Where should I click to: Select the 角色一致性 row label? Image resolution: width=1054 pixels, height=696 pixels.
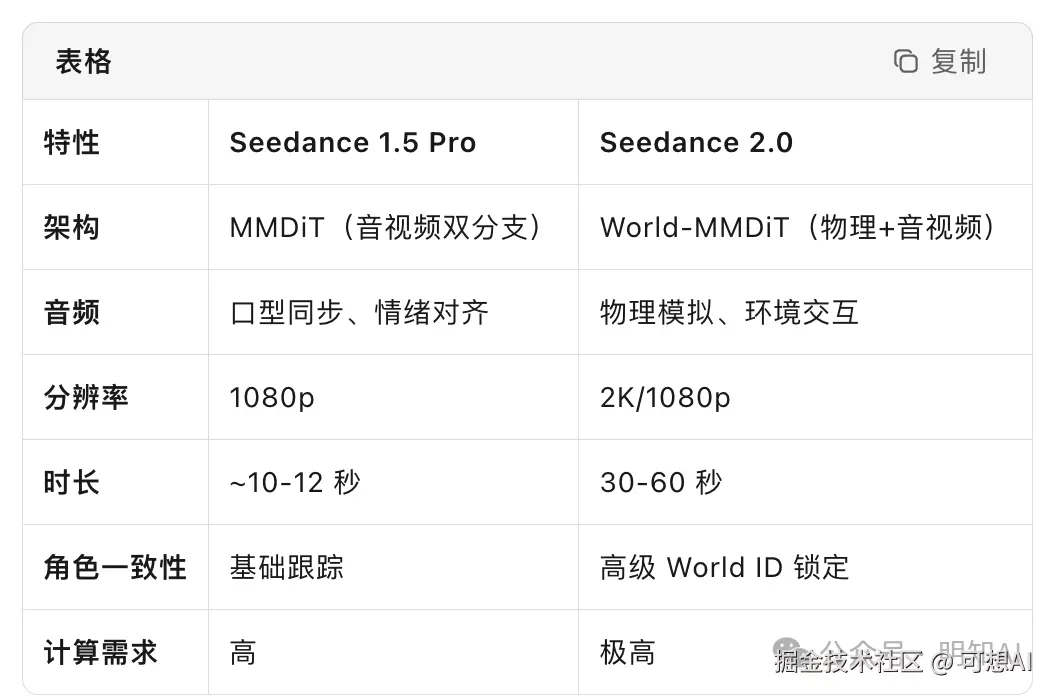pos(115,568)
